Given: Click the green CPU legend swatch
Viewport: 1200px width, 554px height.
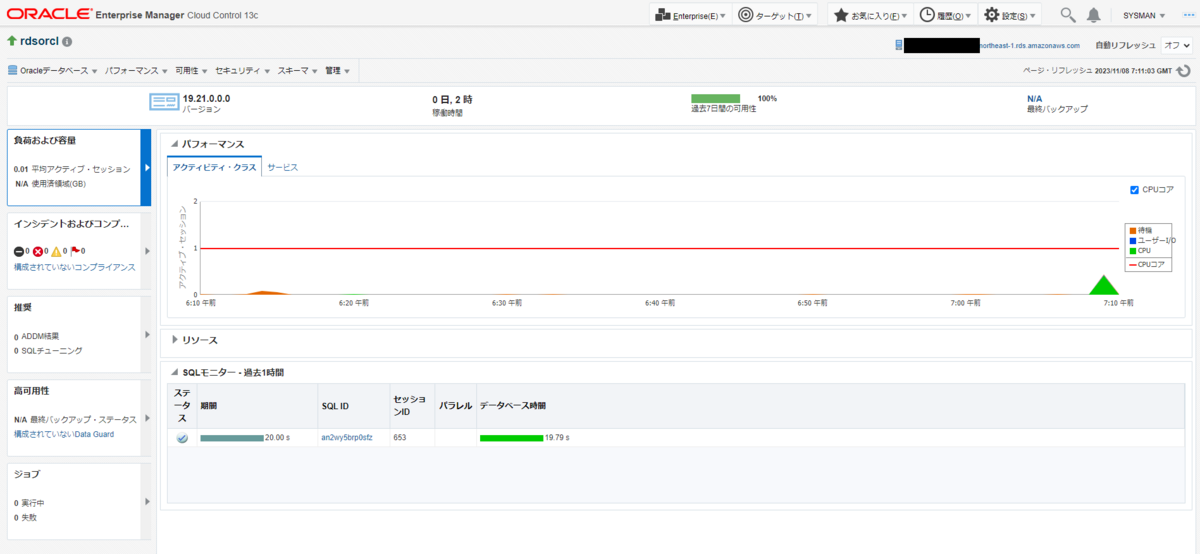Looking at the screenshot, I should pyautogui.click(x=1132, y=251).
